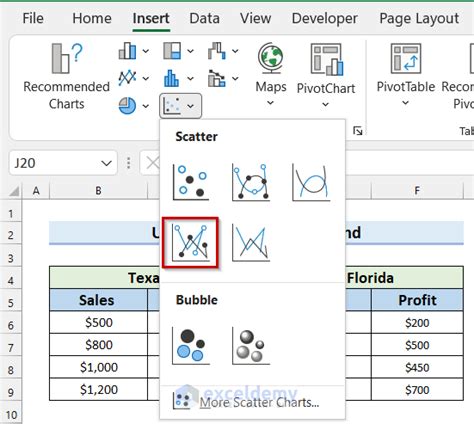Viewport: 474px width, 424px height.
Task: Click the Insert Column or Bar Chart icon
Action: click(x=127, y=51)
